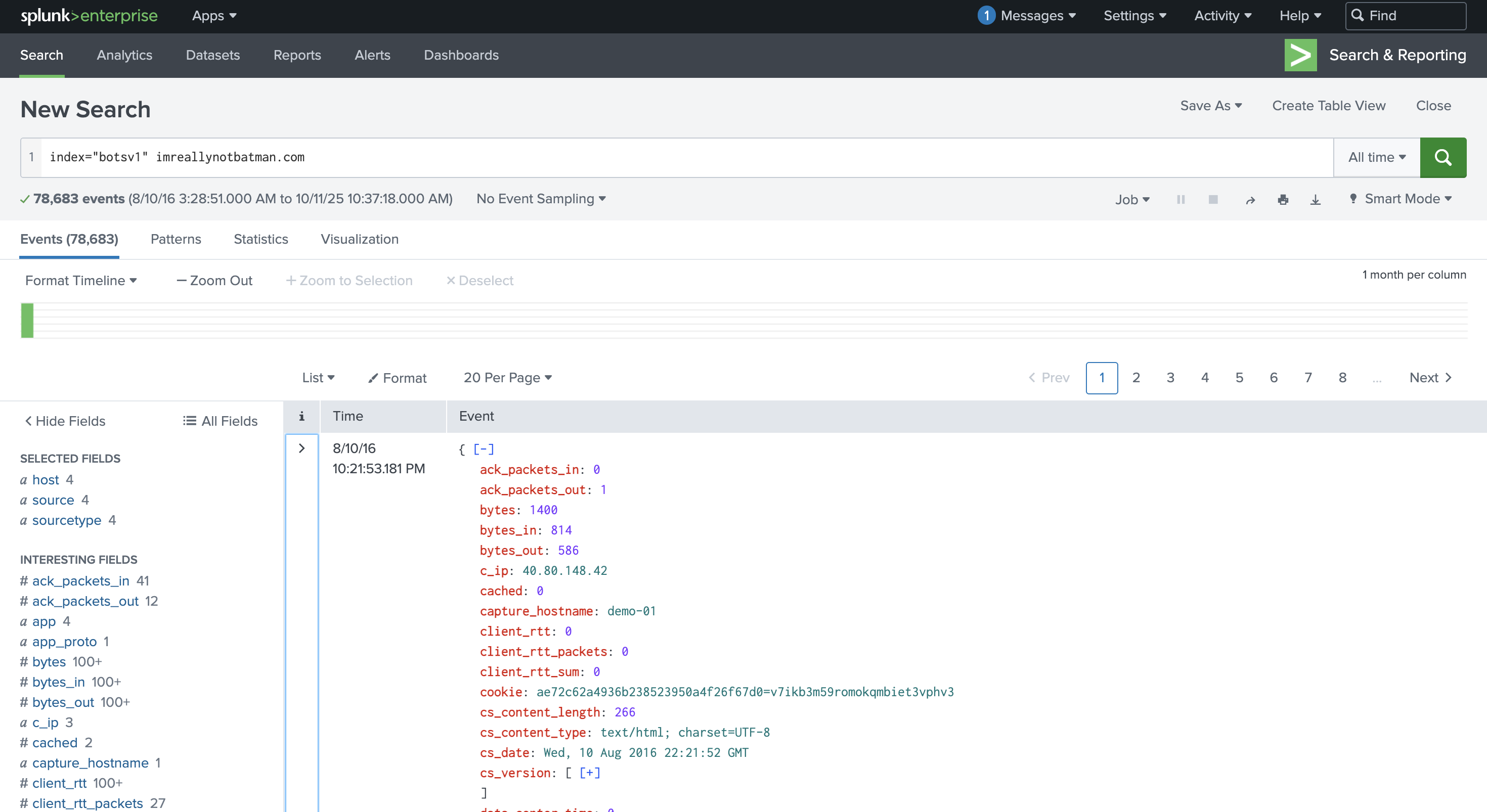The width and height of the screenshot is (1487, 812).
Task: Open the Dashboards nav item
Action: tap(461, 55)
